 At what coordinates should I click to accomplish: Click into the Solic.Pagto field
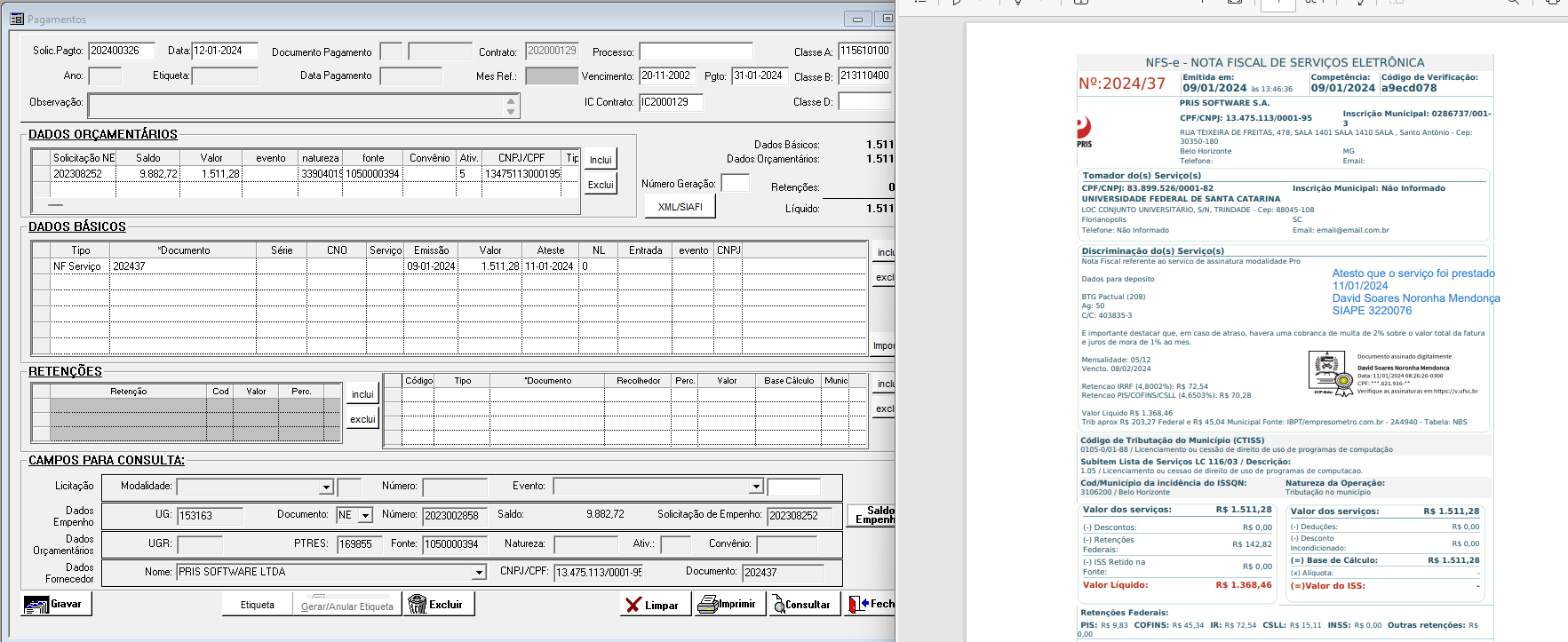click(x=122, y=52)
